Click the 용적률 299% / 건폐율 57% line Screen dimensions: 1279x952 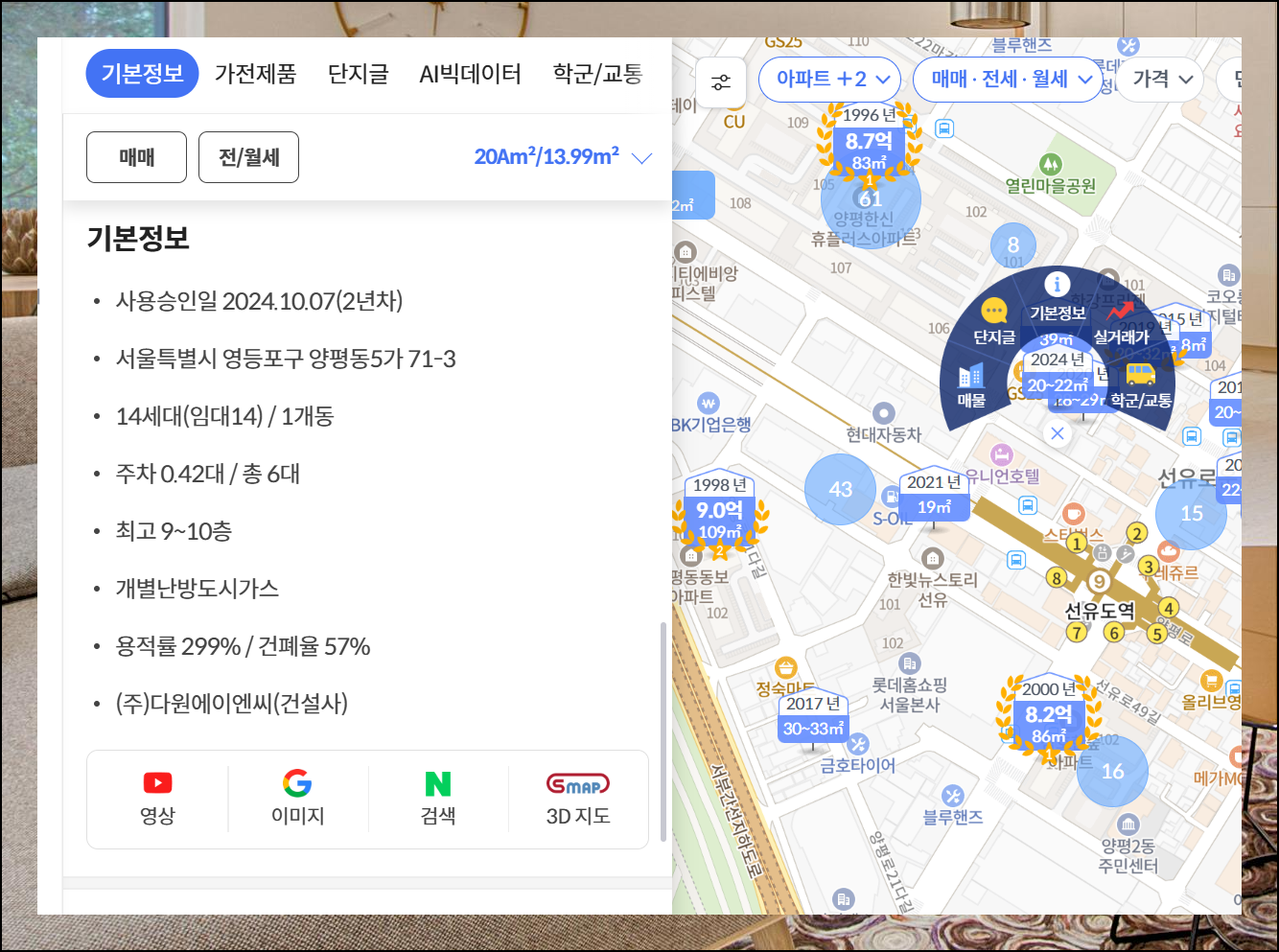[x=243, y=646]
